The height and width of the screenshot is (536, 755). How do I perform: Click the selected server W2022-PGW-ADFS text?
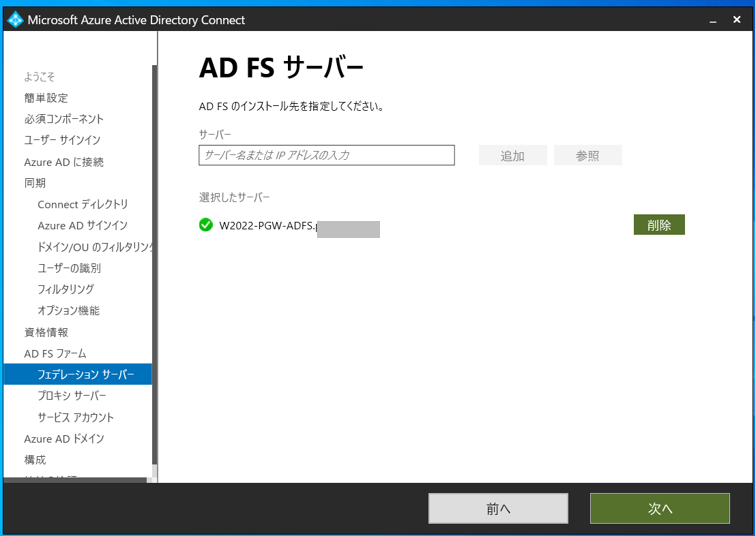(x=268, y=225)
